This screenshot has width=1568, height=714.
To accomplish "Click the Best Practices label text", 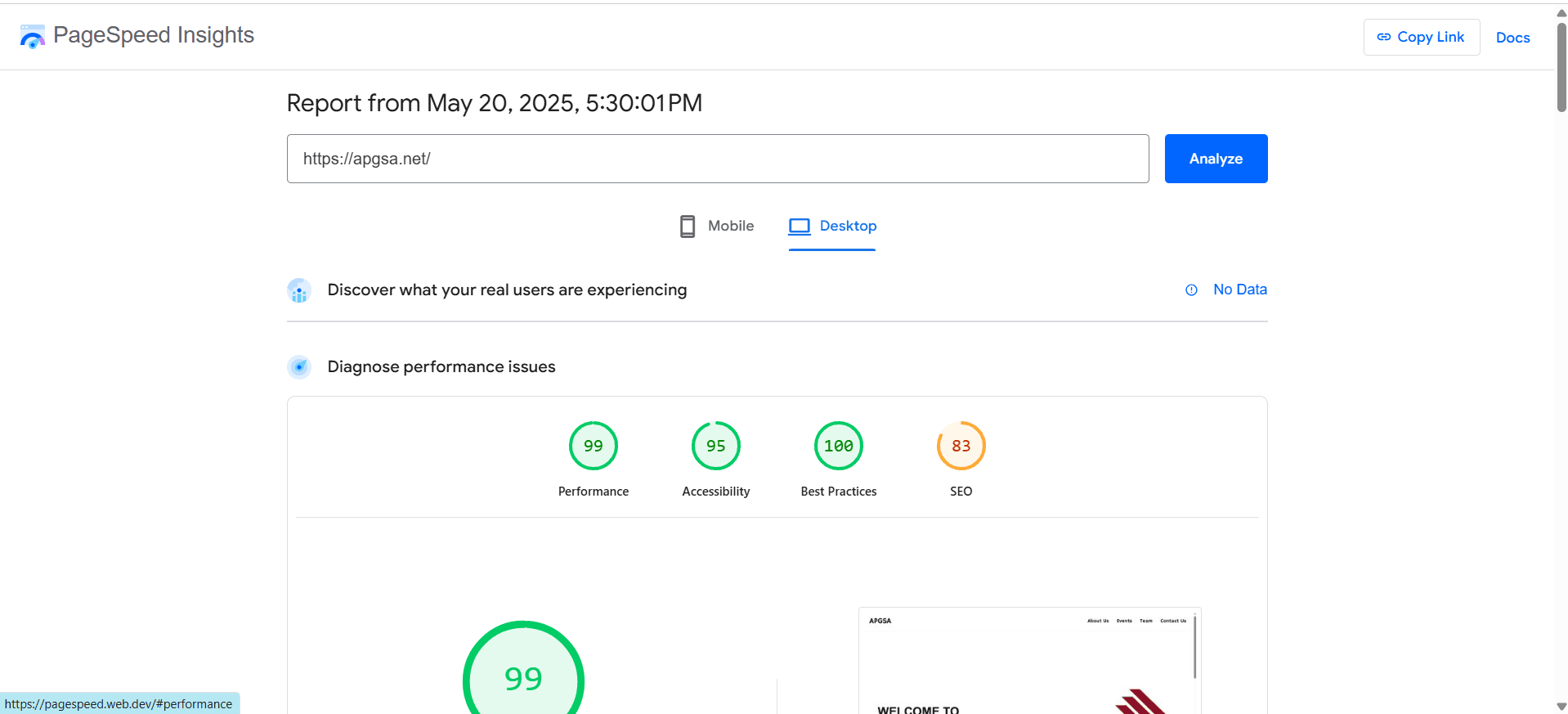I will [x=839, y=492].
